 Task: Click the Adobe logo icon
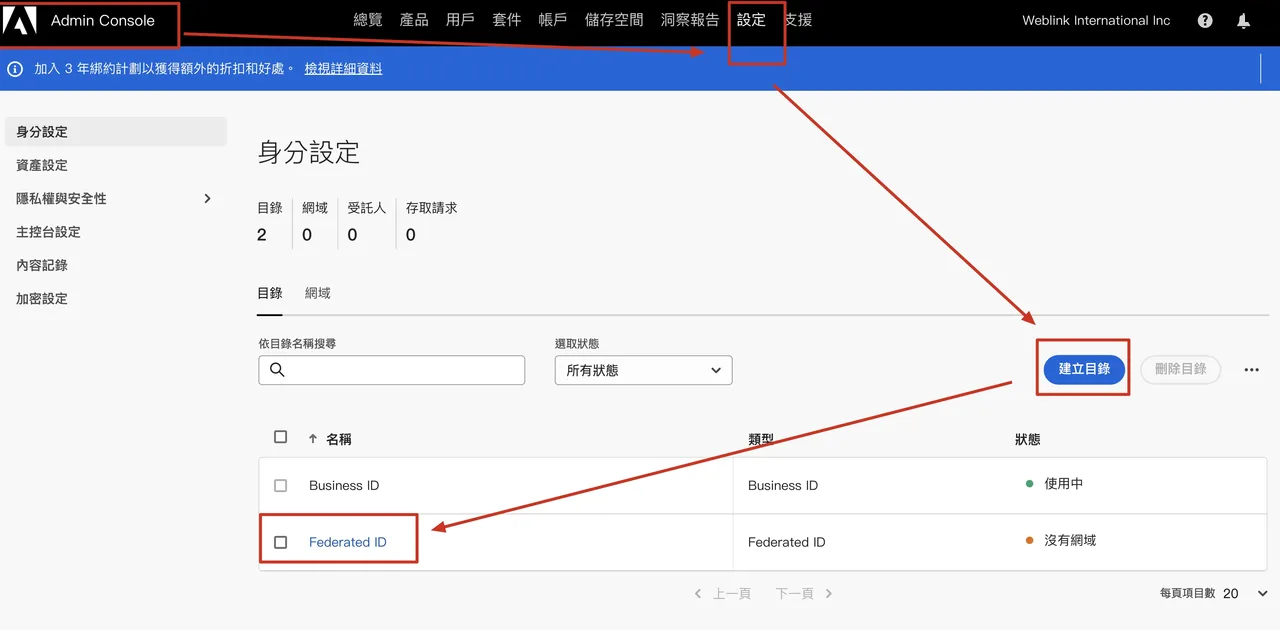[x=19, y=21]
